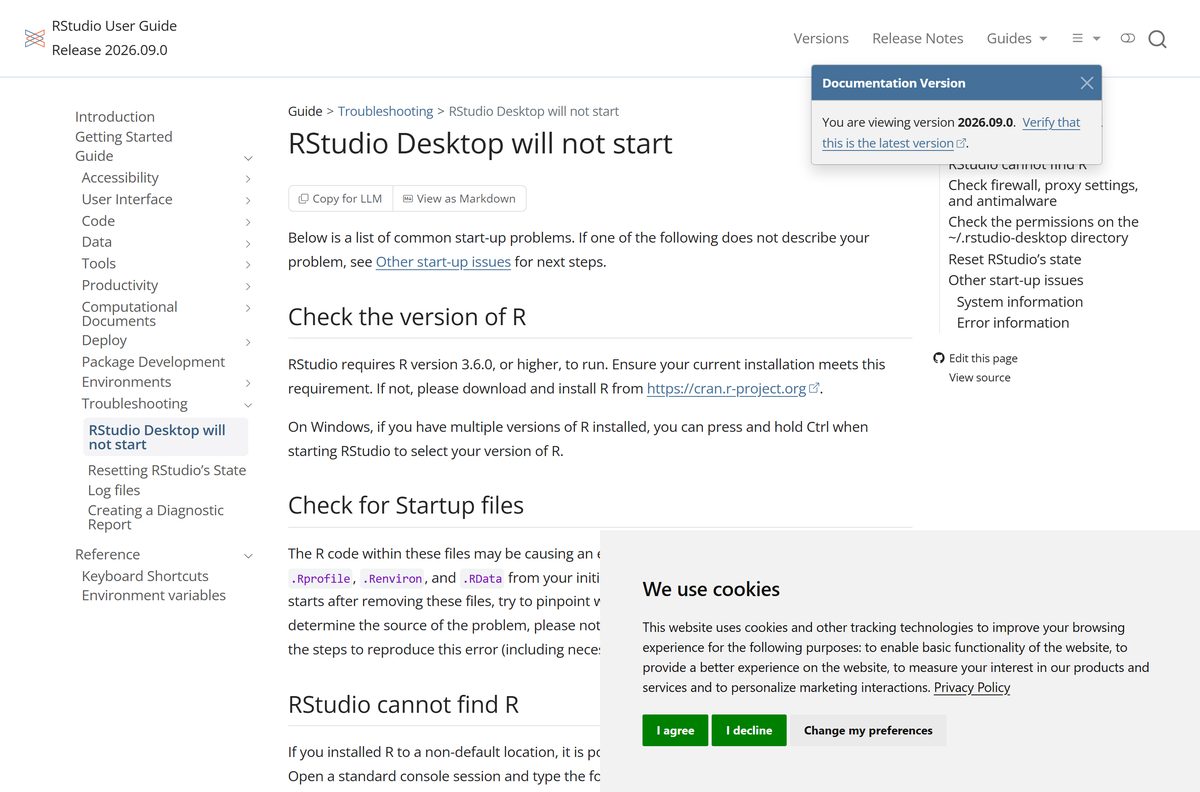Open the Privacy Policy link
Viewport: 1200px width, 792px height.
click(972, 687)
